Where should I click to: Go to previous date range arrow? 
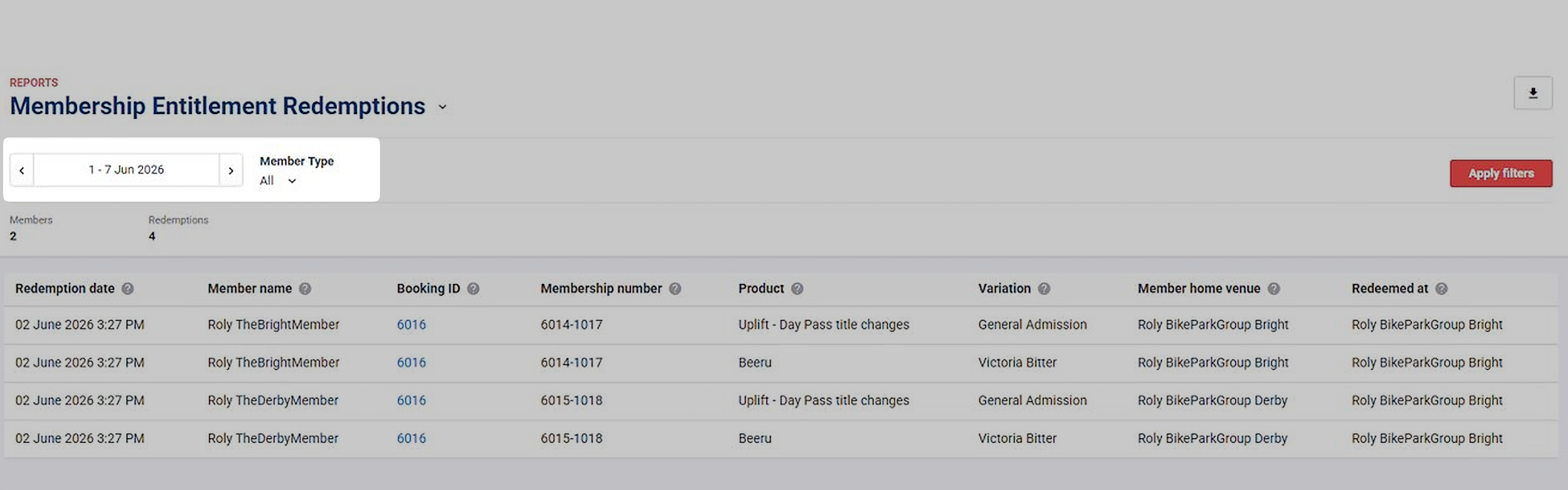tap(22, 170)
